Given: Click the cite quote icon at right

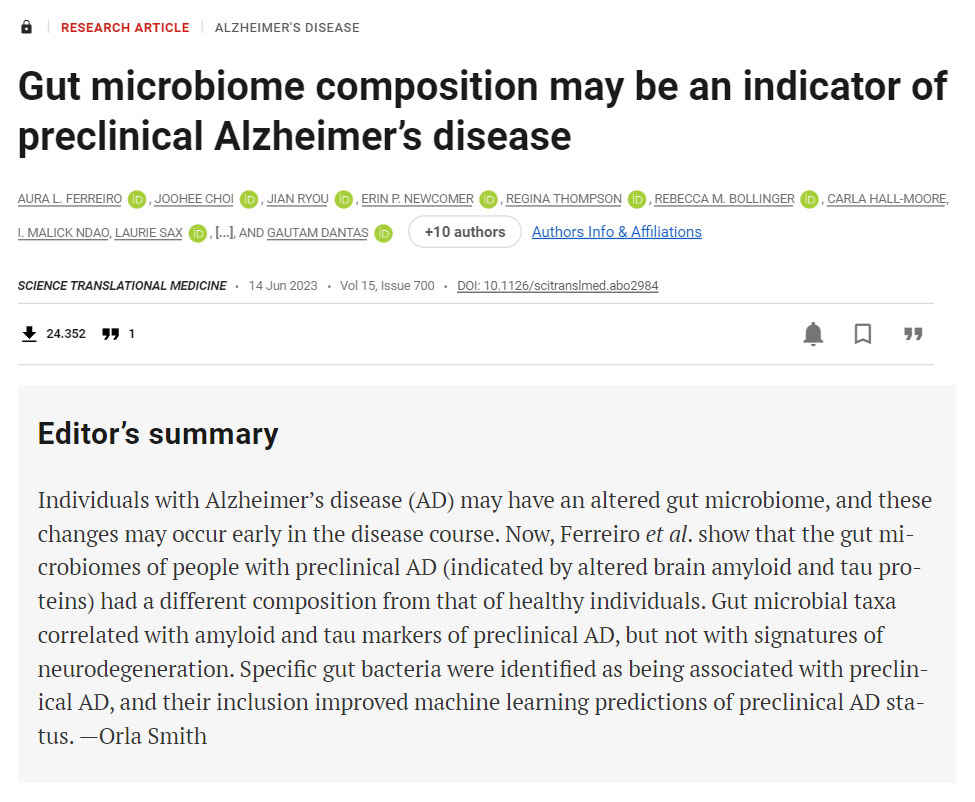Looking at the screenshot, I should (913, 334).
